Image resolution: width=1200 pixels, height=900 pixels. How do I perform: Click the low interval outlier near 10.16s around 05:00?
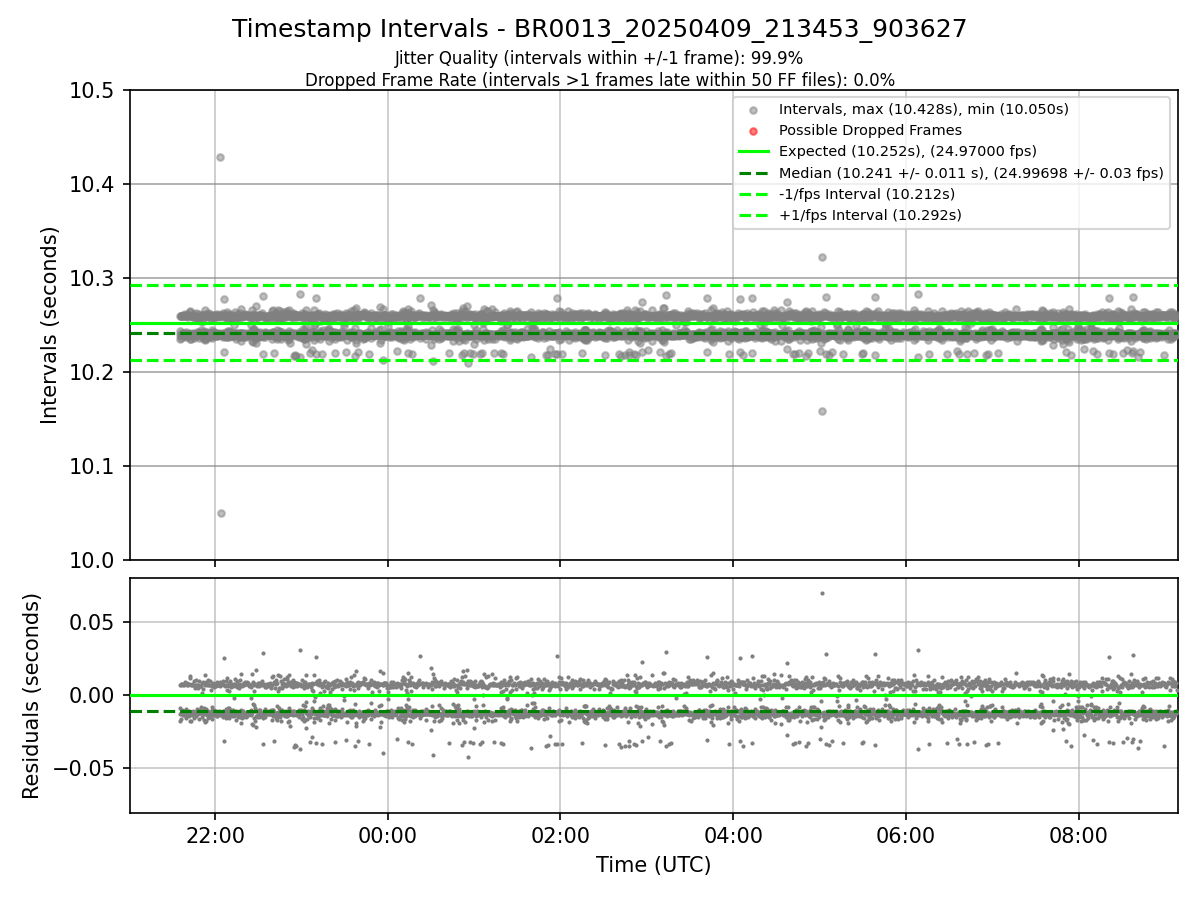(x=822, y=411)
